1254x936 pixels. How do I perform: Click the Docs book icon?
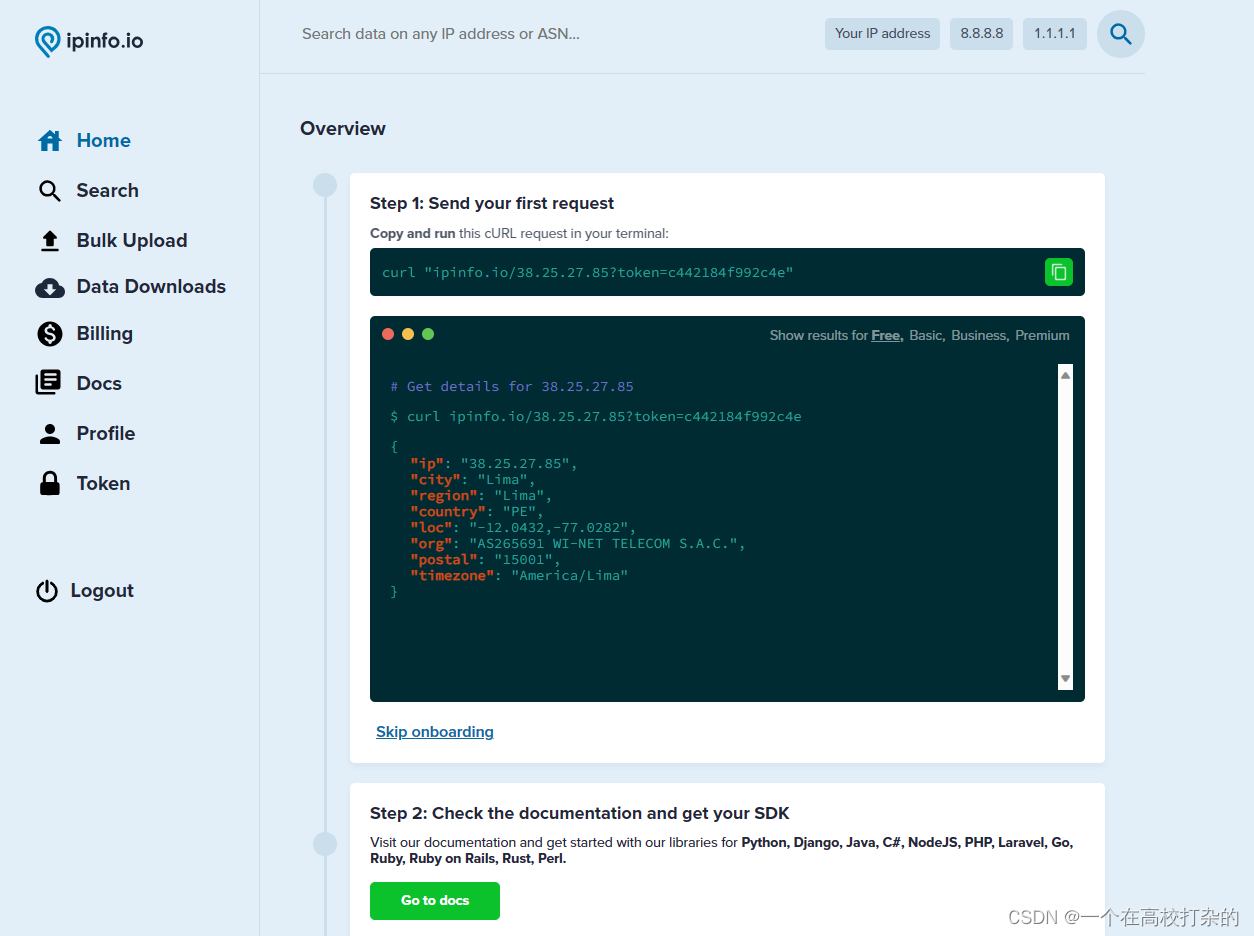pos(48,383)
